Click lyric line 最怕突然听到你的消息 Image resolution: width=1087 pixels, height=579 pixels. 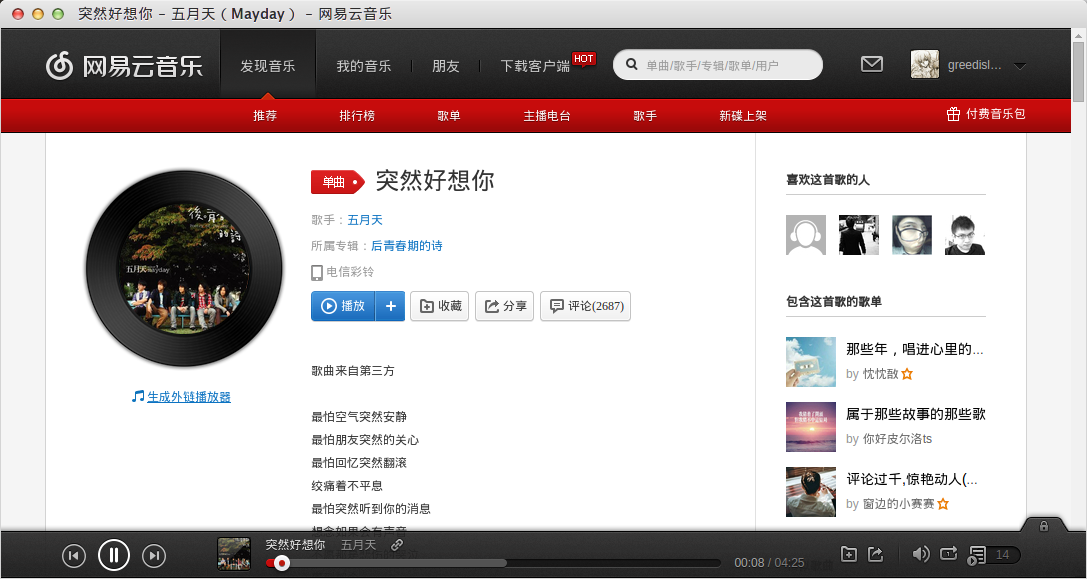click(371, 508)
